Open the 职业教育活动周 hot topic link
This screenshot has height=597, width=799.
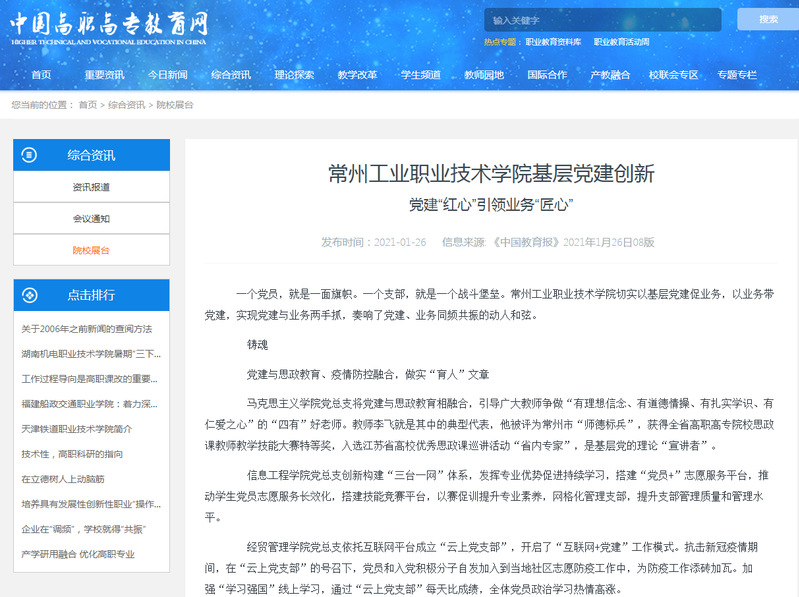click(x=621, y=42)
